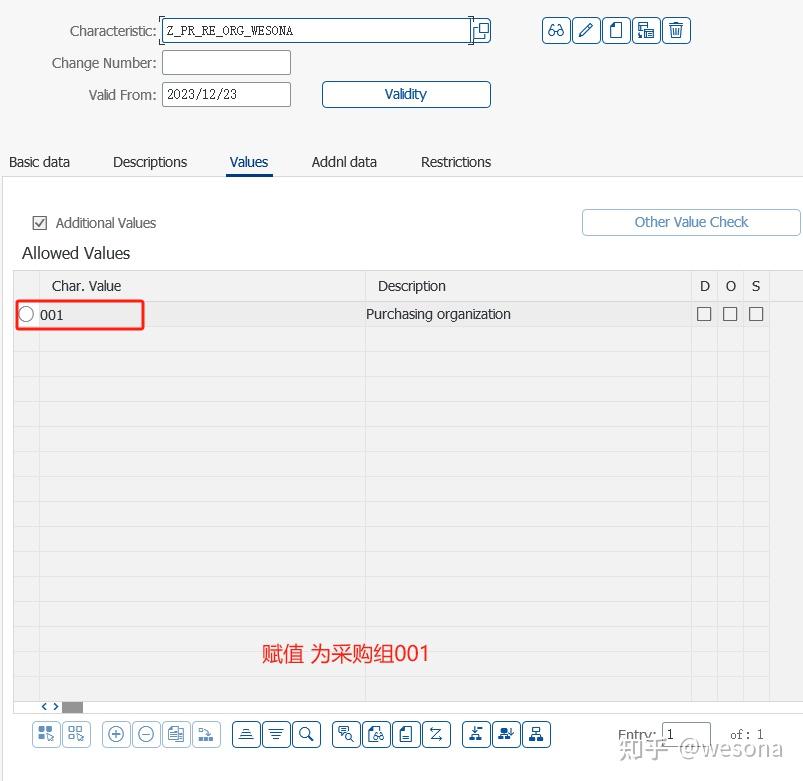Select the radio button beside value 001
The width and height of the screenshot is (803, 781).
pyautogui.click(x=26, y=313)
